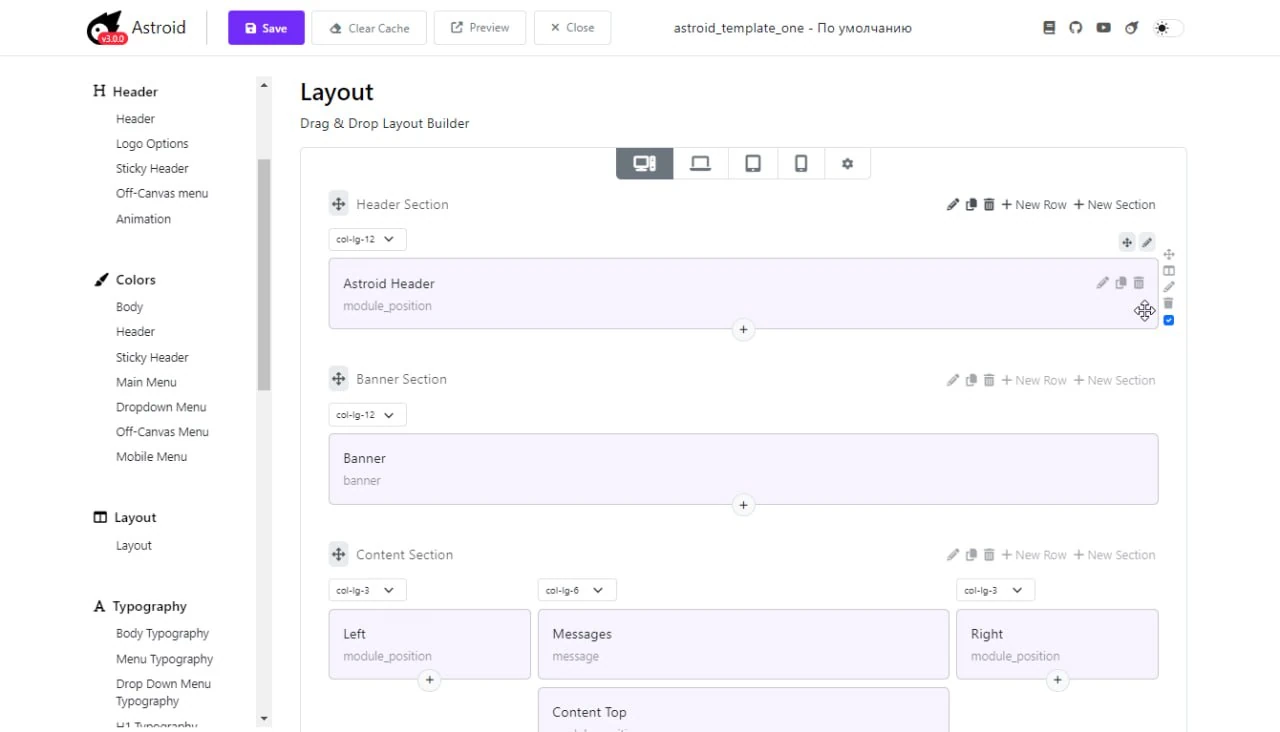Duplicate the Astroid Header element
Viewport: 1280px width, 732px height.
coord(1121,283)
